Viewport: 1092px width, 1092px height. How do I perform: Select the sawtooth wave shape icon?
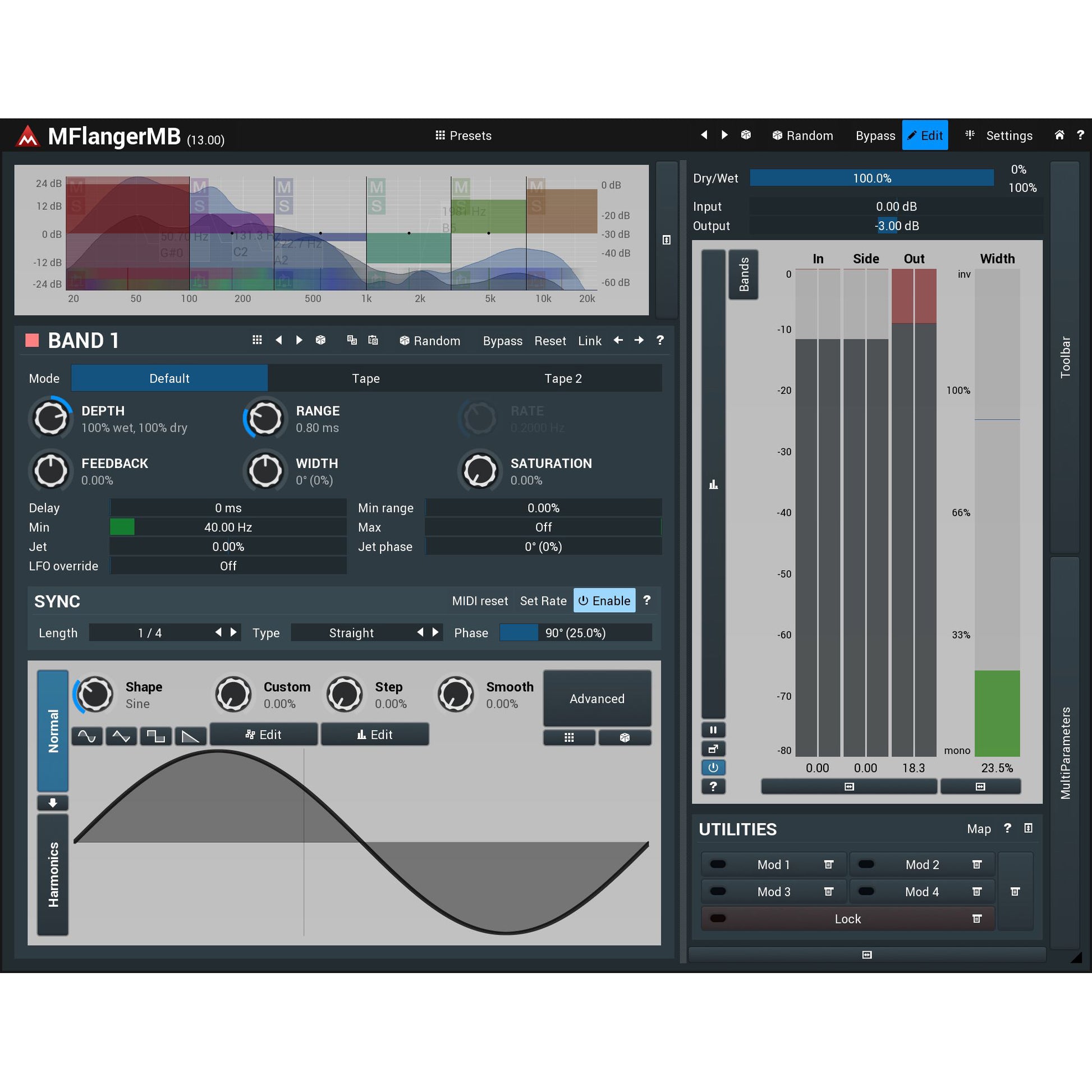tap(190, 736)
